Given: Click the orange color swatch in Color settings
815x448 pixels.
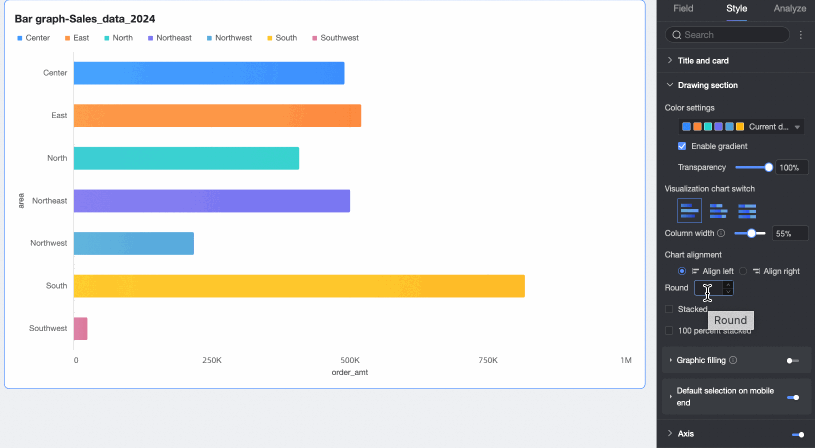Looking at the screenshot, I should [x=697, y=126].
